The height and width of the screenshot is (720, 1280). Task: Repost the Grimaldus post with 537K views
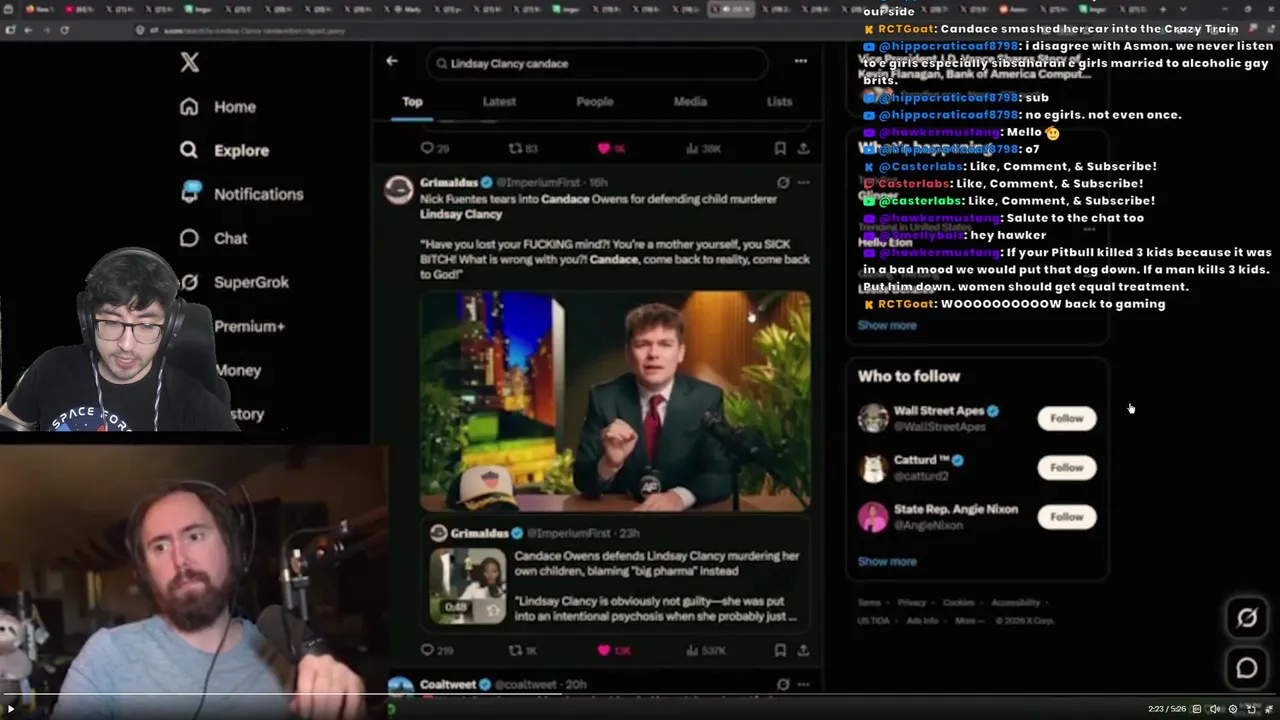523,650
